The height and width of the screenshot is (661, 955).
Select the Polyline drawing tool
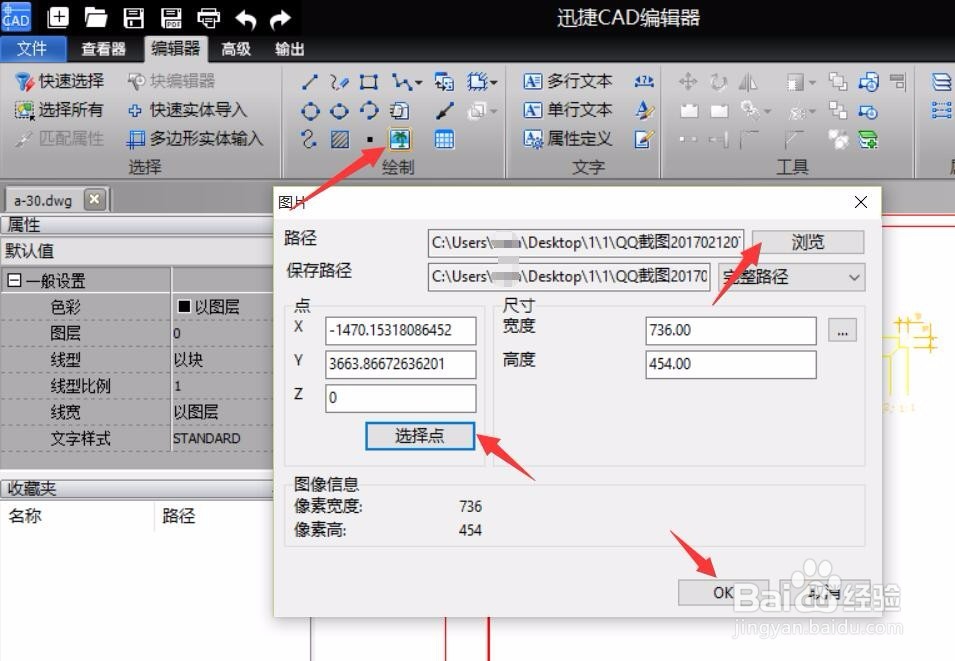point(401,82)
